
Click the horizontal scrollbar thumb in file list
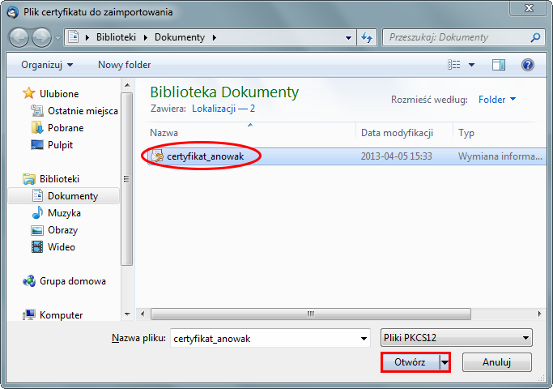click(310, 314)
